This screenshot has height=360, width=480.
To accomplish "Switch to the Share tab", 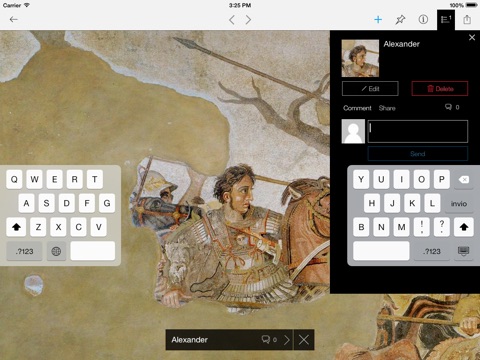I will (387, 108).
